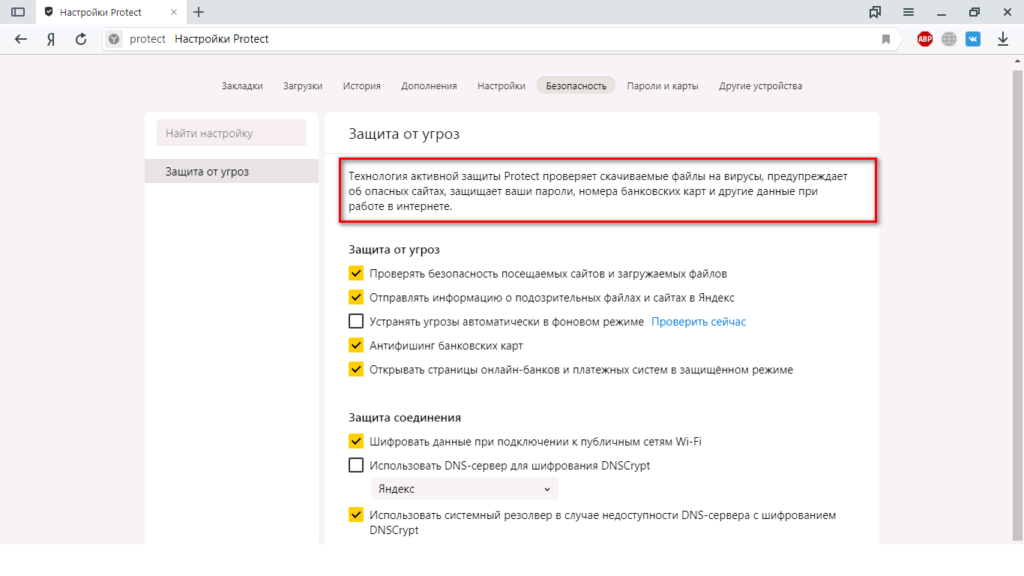Toggle Шифровать данные при подключении Wi-Fi
1024x576 pixels.
(x=356, y=441)
